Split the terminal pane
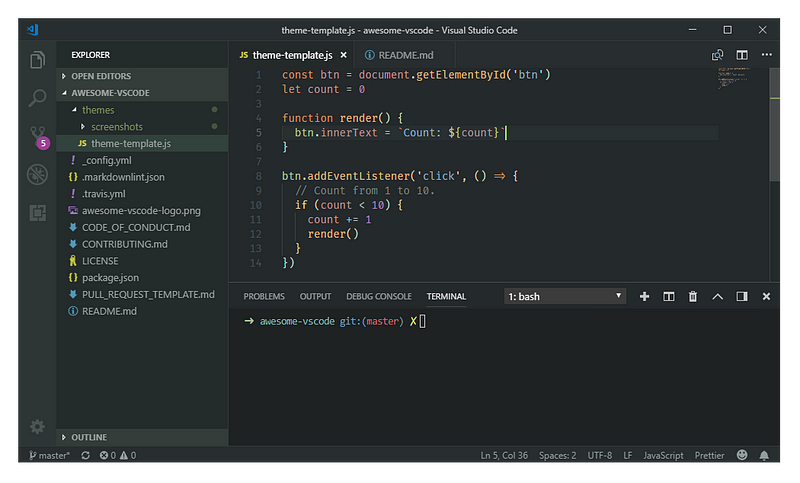800x483 pixels. [668, 296]
